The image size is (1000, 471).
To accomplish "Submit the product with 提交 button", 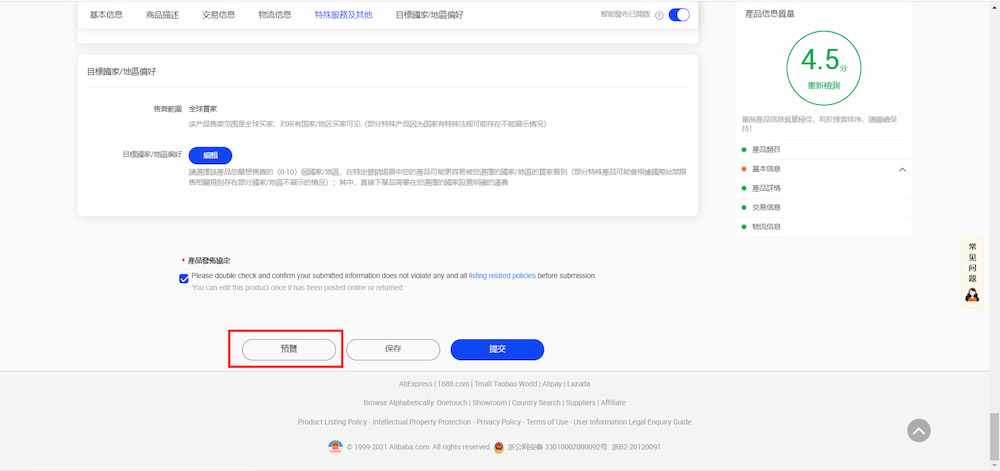I will tap(497, 349).
